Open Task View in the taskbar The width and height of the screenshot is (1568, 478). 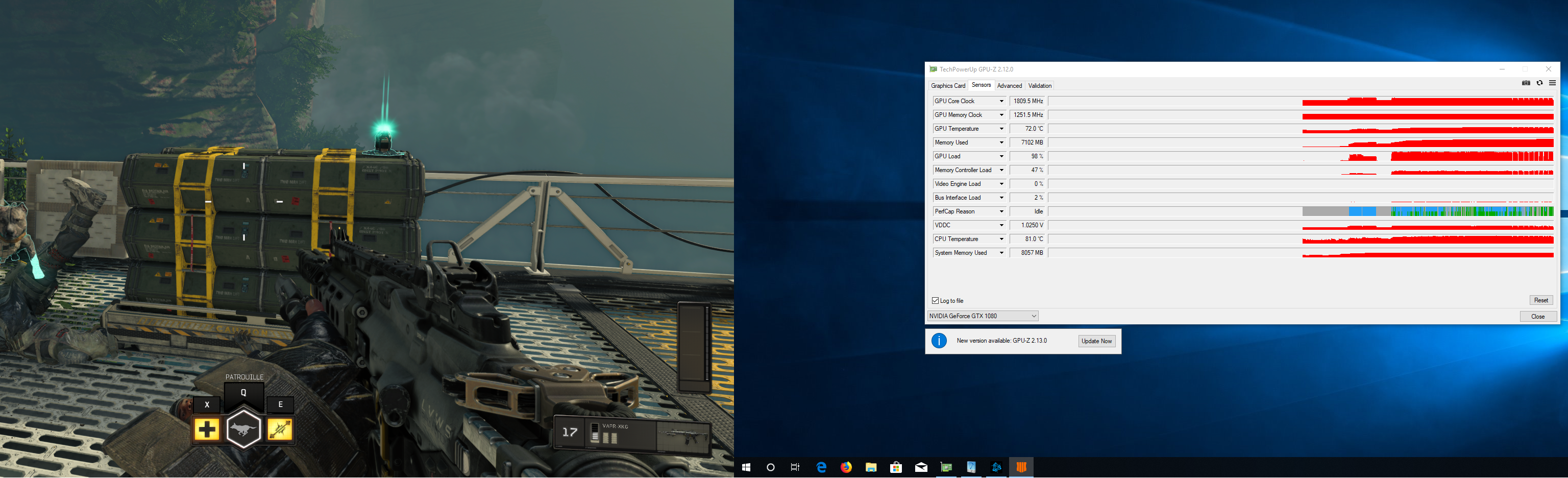pyautogui.click(x=795, y=468)
